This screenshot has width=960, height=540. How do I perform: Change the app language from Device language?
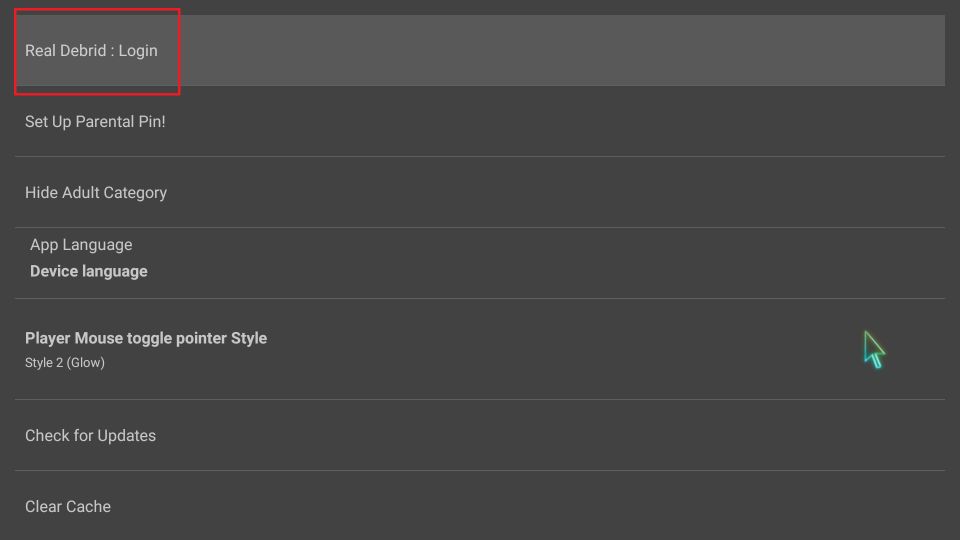click(480, 263)
